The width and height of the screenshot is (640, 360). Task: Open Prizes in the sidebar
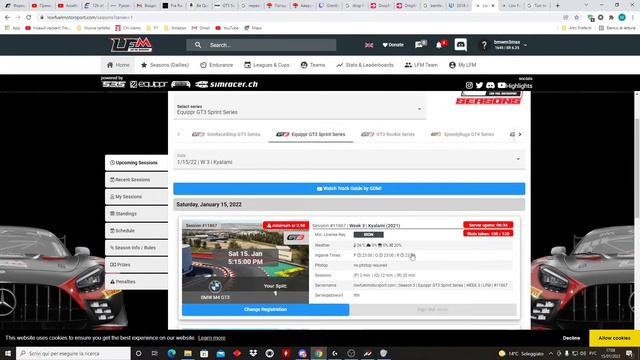point(136,265)
